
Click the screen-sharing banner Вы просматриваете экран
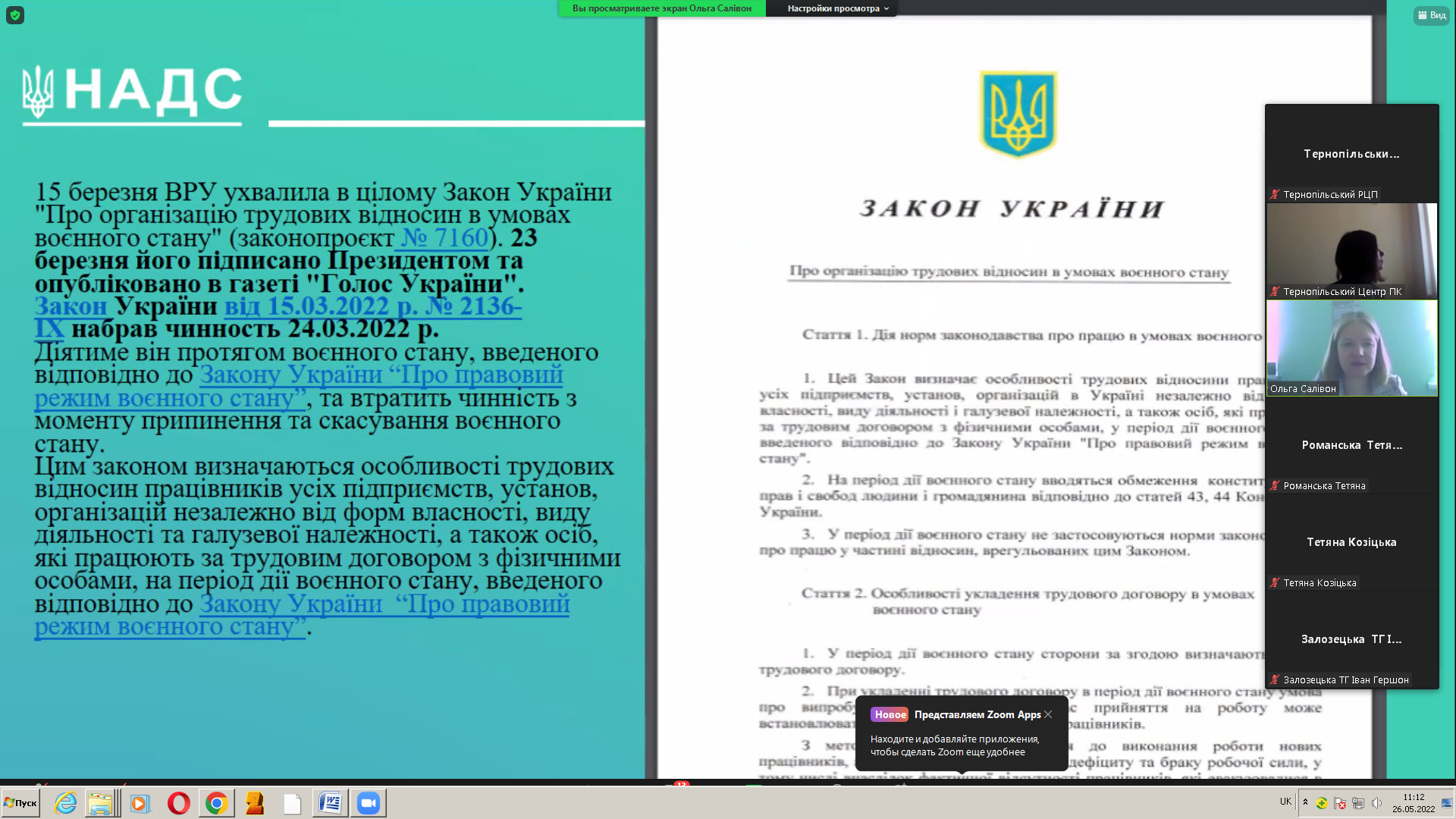click(x=662, y=8)
